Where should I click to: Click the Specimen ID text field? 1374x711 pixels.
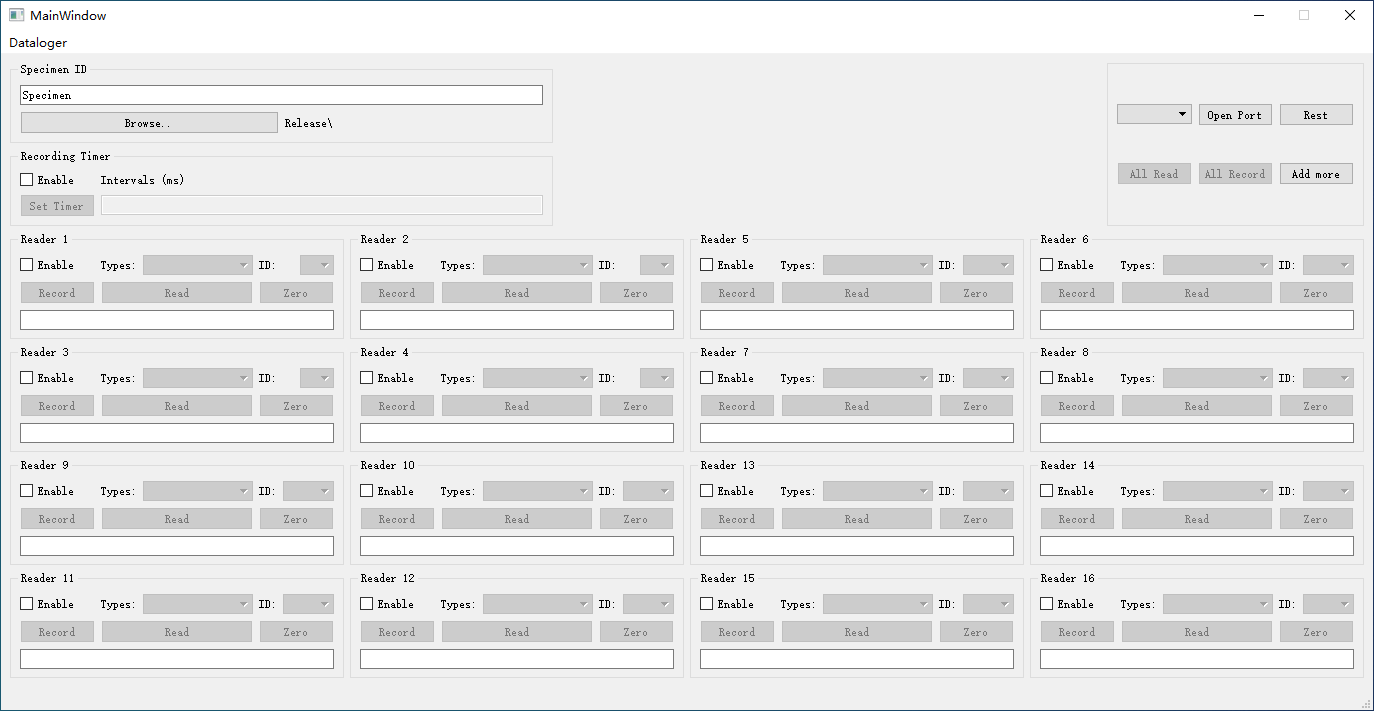[x=282, y=95]
